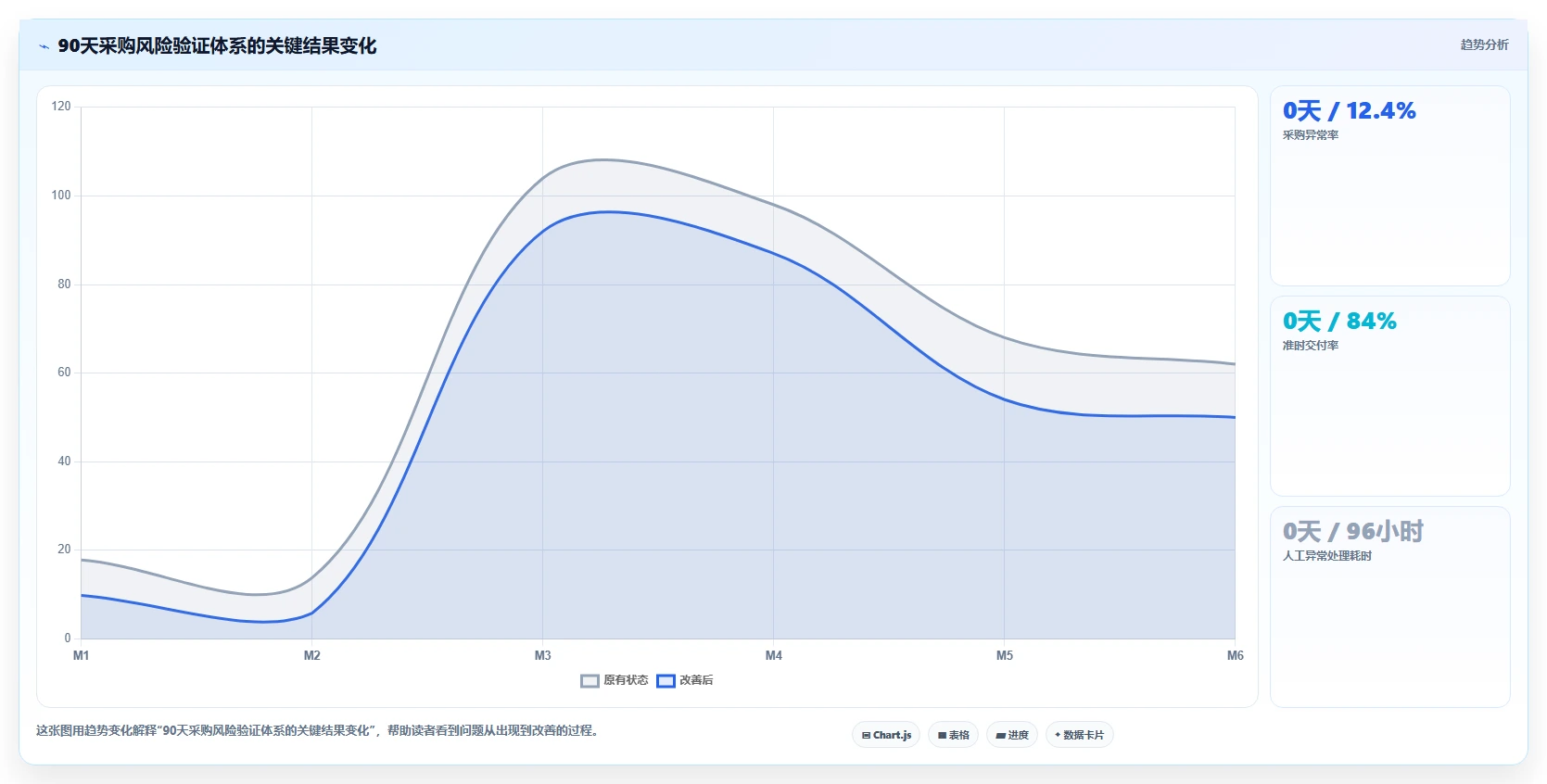Screen dimensions: 1547x784
Task: Click the chart description sentence below the chart
Action: point(320,730)
